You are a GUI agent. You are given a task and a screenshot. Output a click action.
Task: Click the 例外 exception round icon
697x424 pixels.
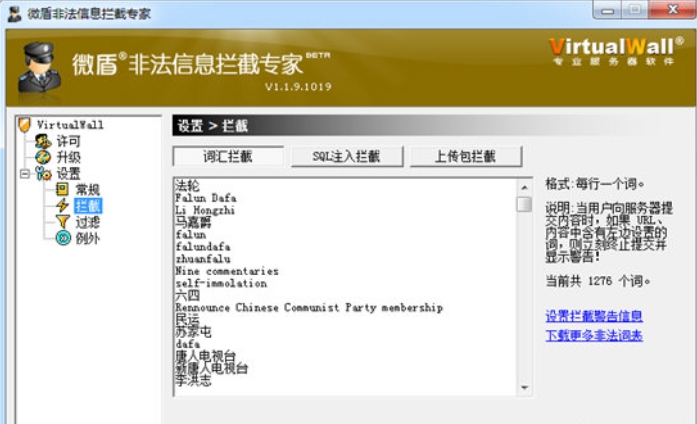pos(63,238)
